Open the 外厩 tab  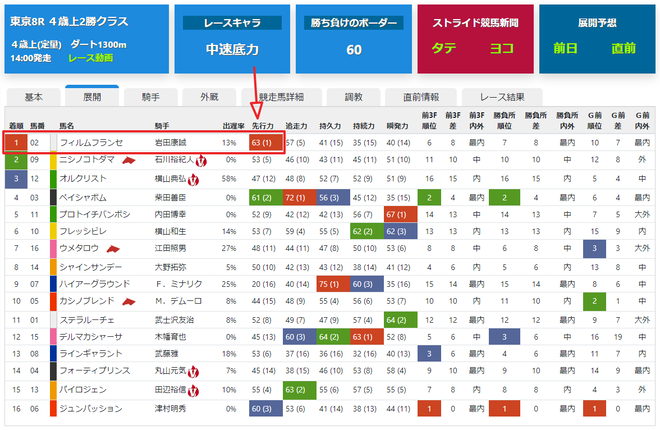tap(209, 97)
